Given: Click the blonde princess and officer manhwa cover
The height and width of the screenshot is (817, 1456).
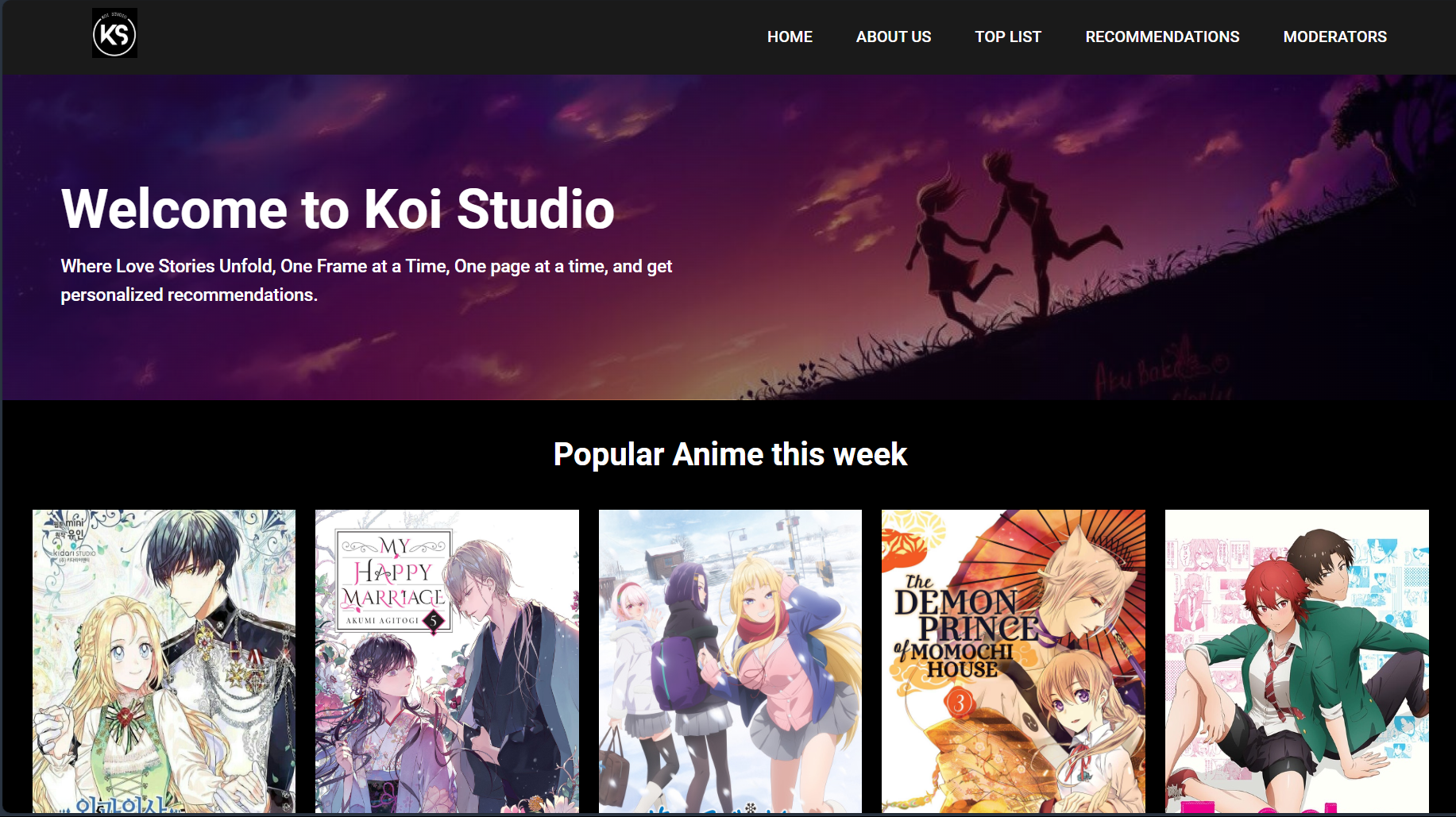Looking at the screenshot, I should 164,661.
